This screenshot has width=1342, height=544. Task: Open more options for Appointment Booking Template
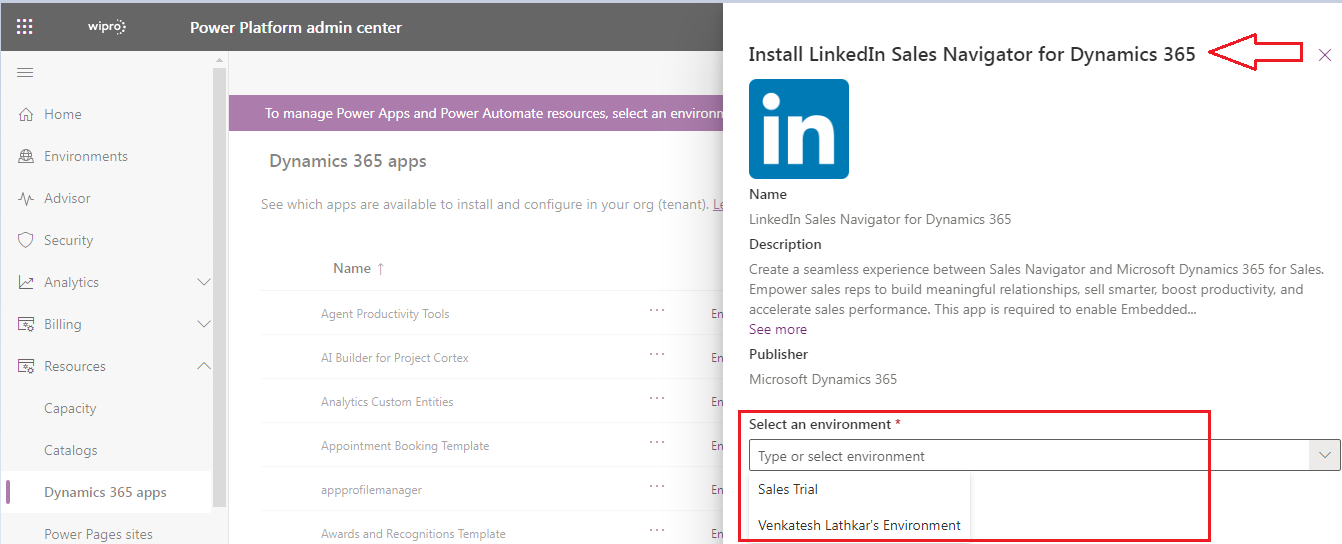click(x=657, y=442)
